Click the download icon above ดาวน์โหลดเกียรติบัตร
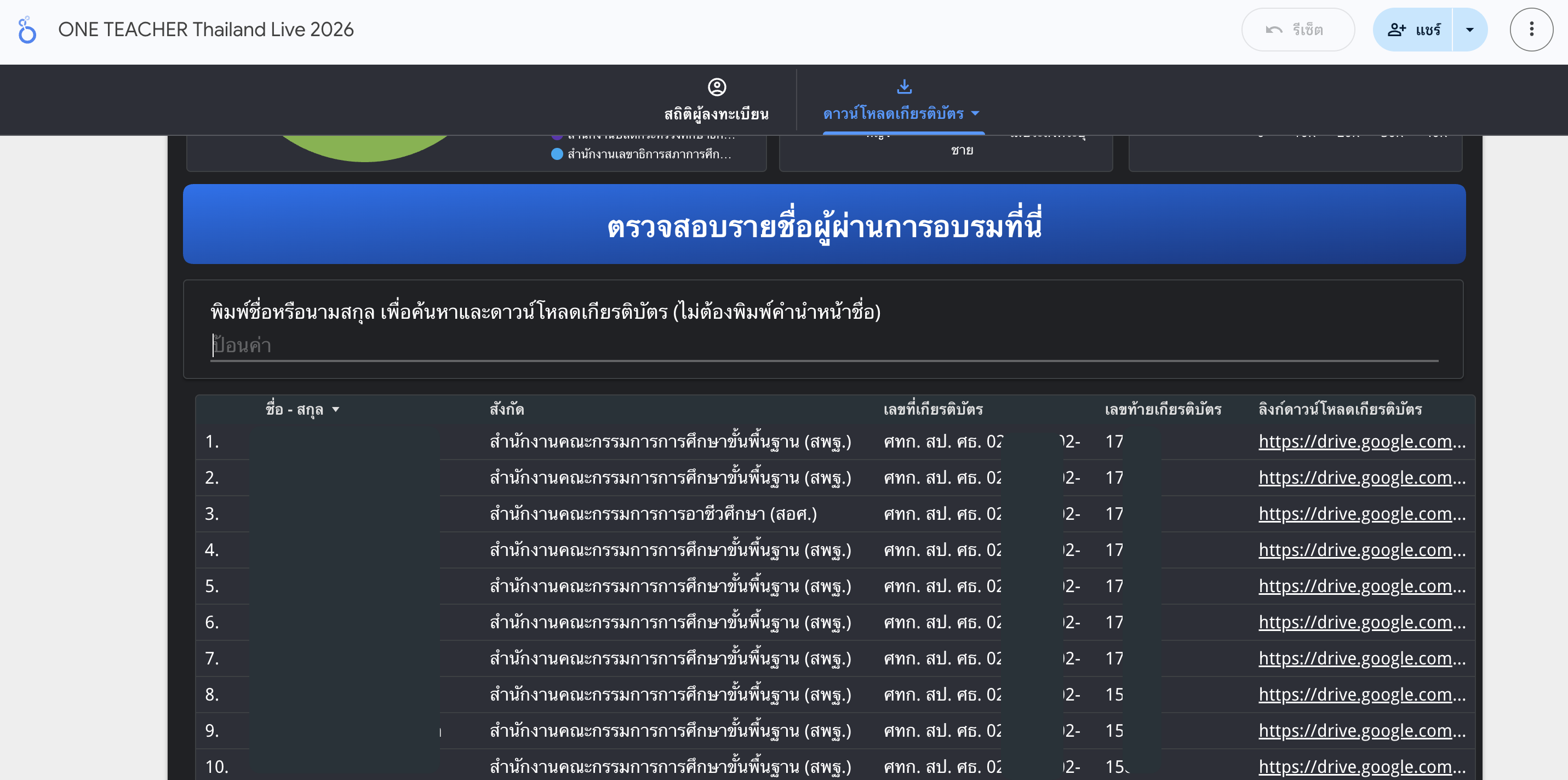Screen dimensions: 1568x780 pos(904,86)
